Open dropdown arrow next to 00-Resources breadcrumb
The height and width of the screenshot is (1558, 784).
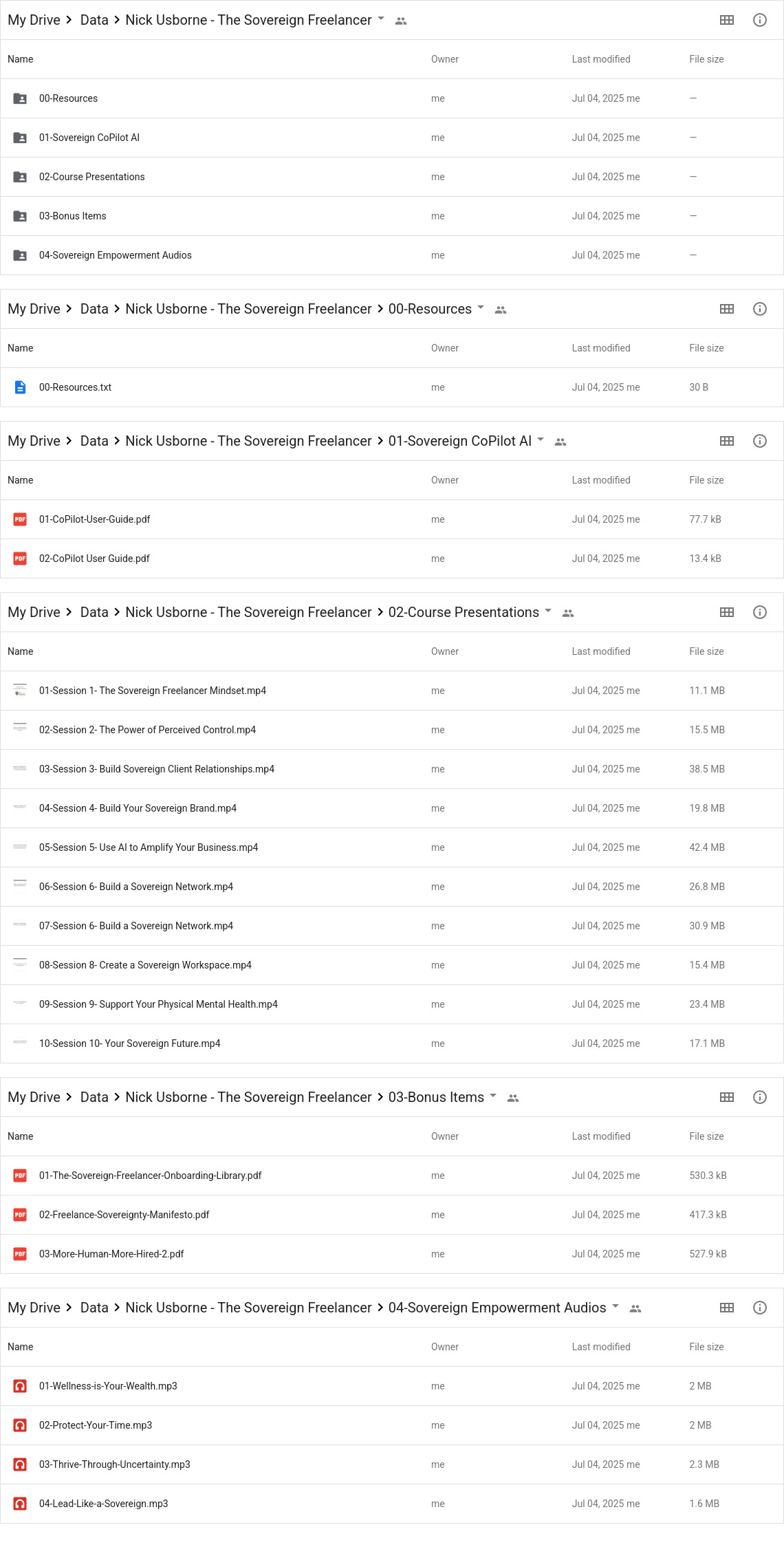tap(481, 307)
